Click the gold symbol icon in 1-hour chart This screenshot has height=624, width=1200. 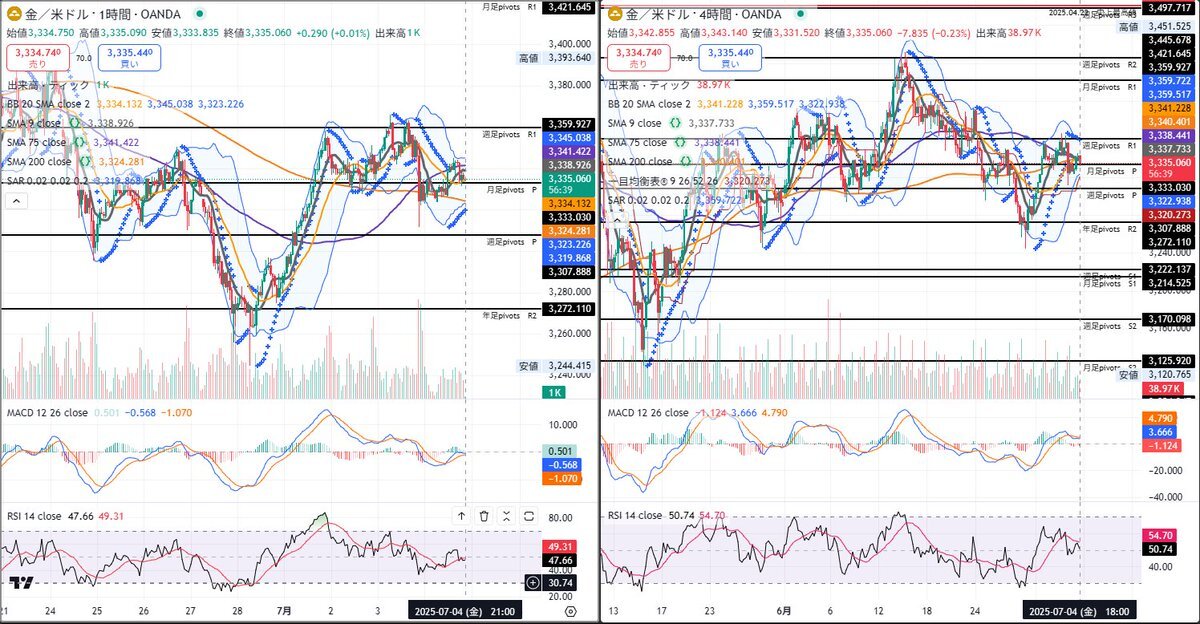pos(14,14)
